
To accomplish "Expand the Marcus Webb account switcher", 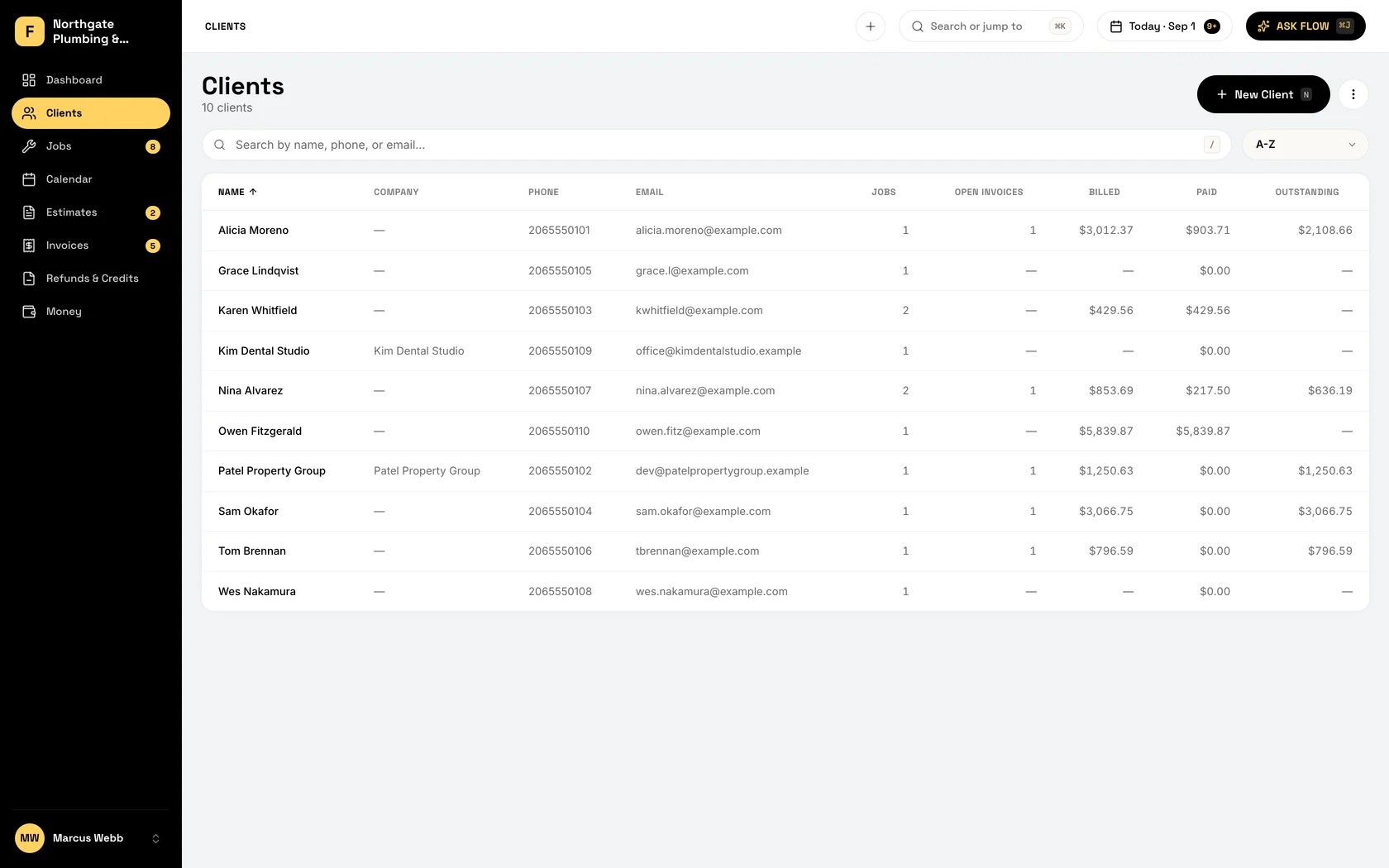I will [x=91, y=838].
